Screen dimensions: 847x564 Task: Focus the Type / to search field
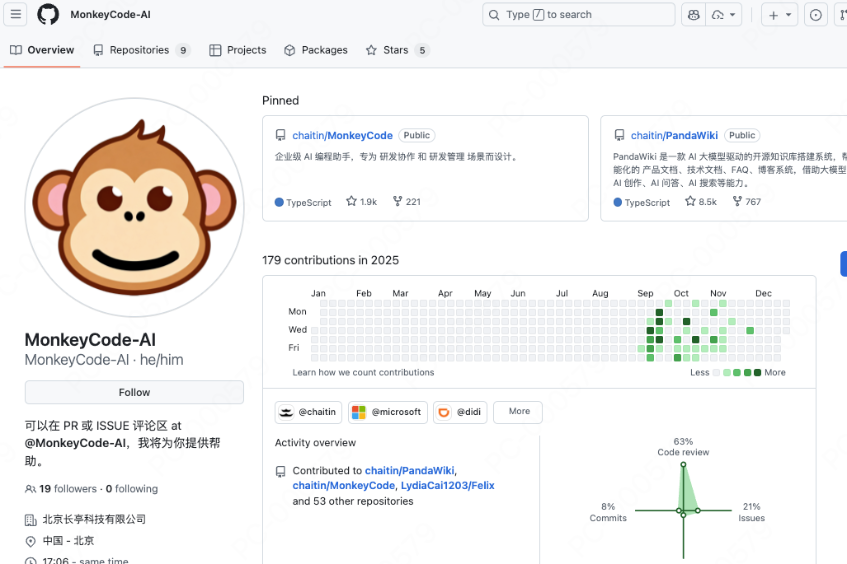point(579,15)
